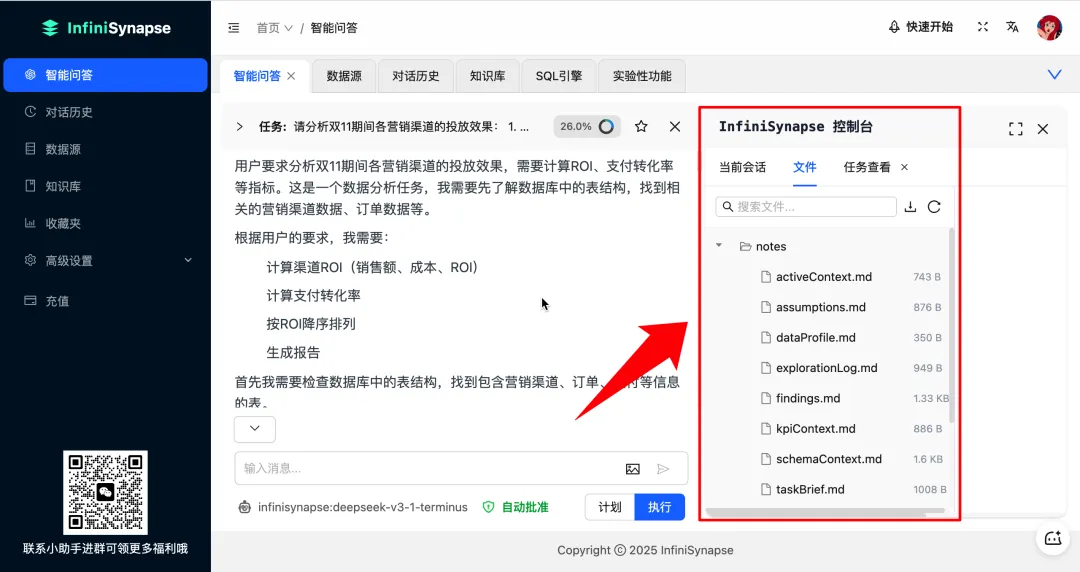This screenshot has height=572, width=1080.
Task: Open 对话历史 in the sidebar
Action: [x=105, y=112]
